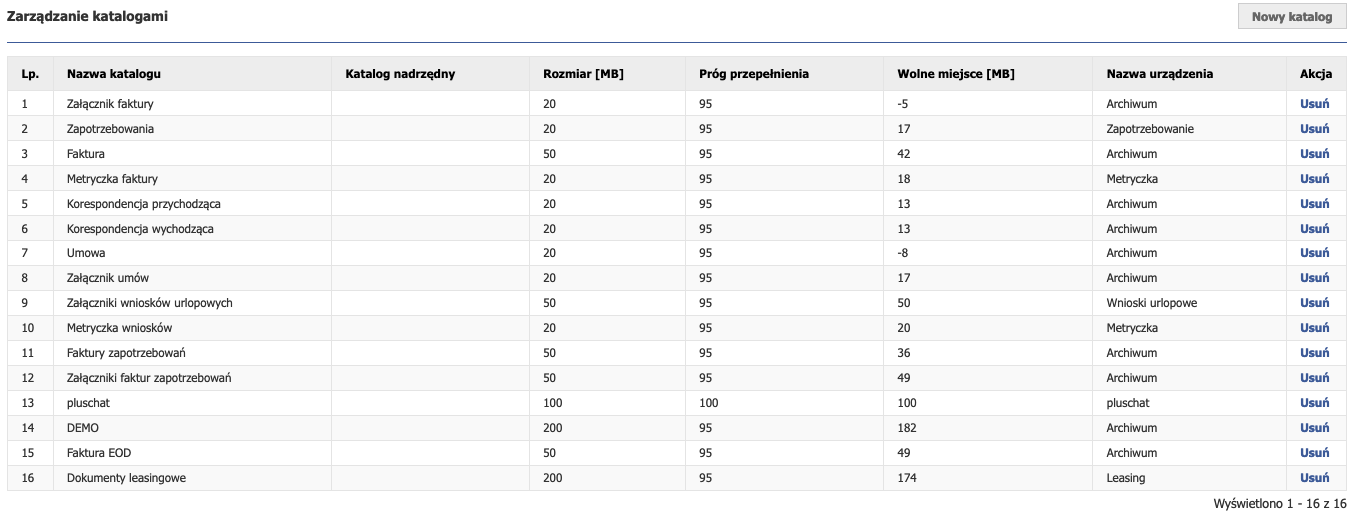Remove the pluschat catalog via Usuń
This screenshot has width=1354, height=515.
tap(1314, 403)
